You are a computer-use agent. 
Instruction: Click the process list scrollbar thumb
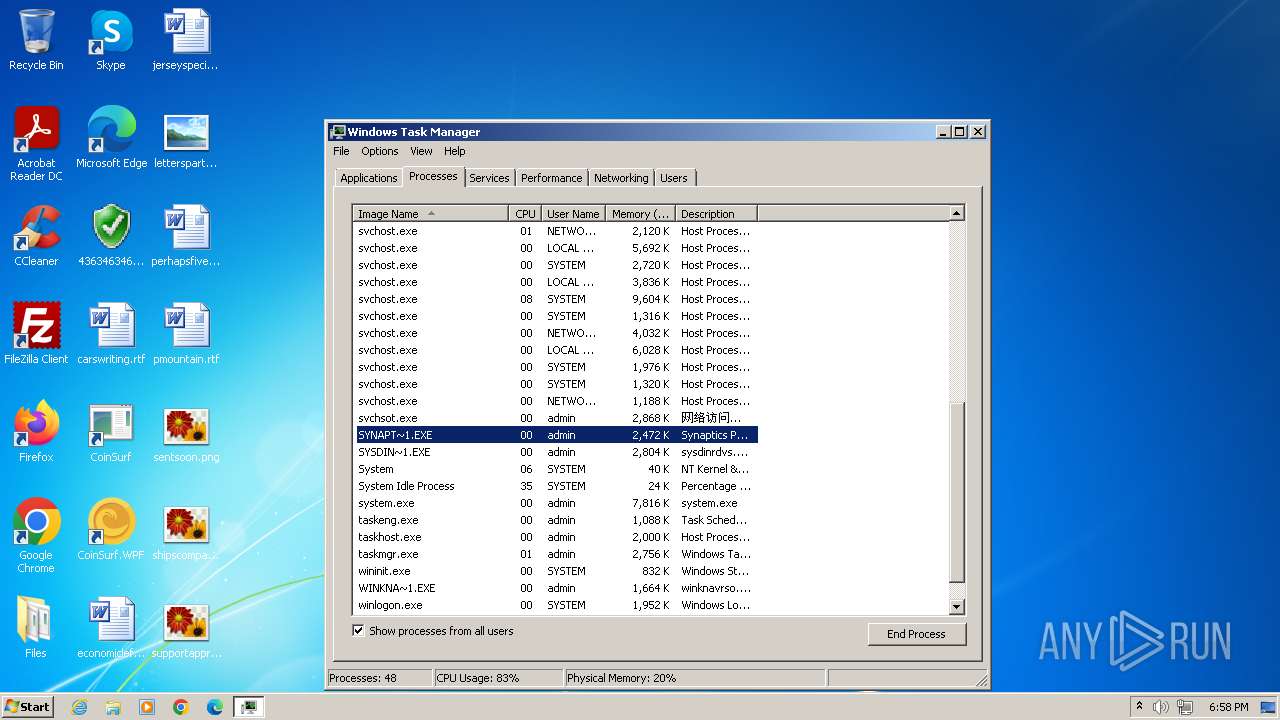point(956,492)
